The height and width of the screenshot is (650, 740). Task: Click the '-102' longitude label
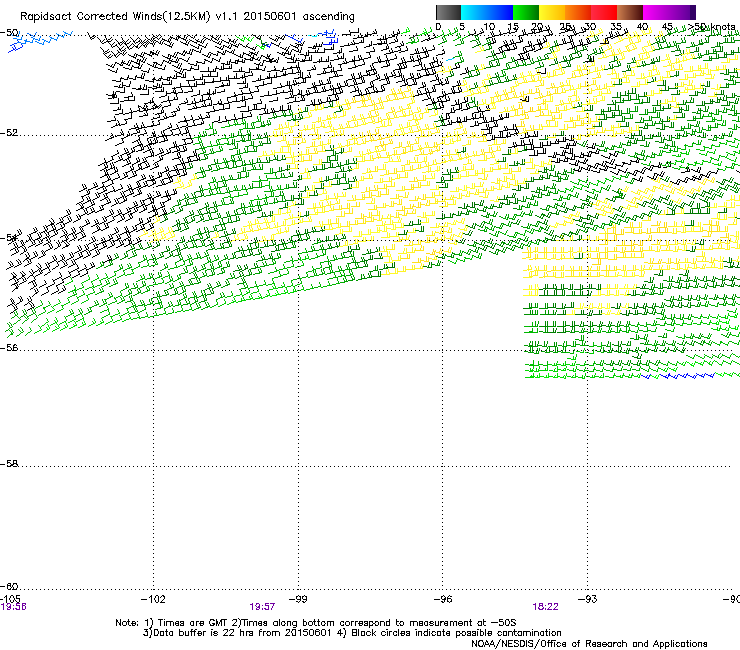[x=153, y=599]
